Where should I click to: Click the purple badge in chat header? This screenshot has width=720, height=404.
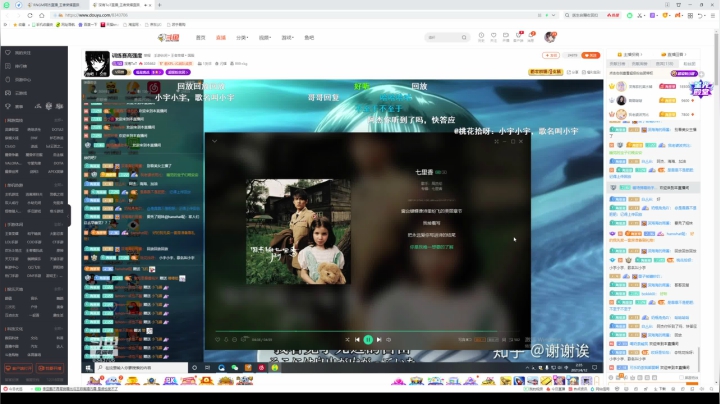coord(684,73)
